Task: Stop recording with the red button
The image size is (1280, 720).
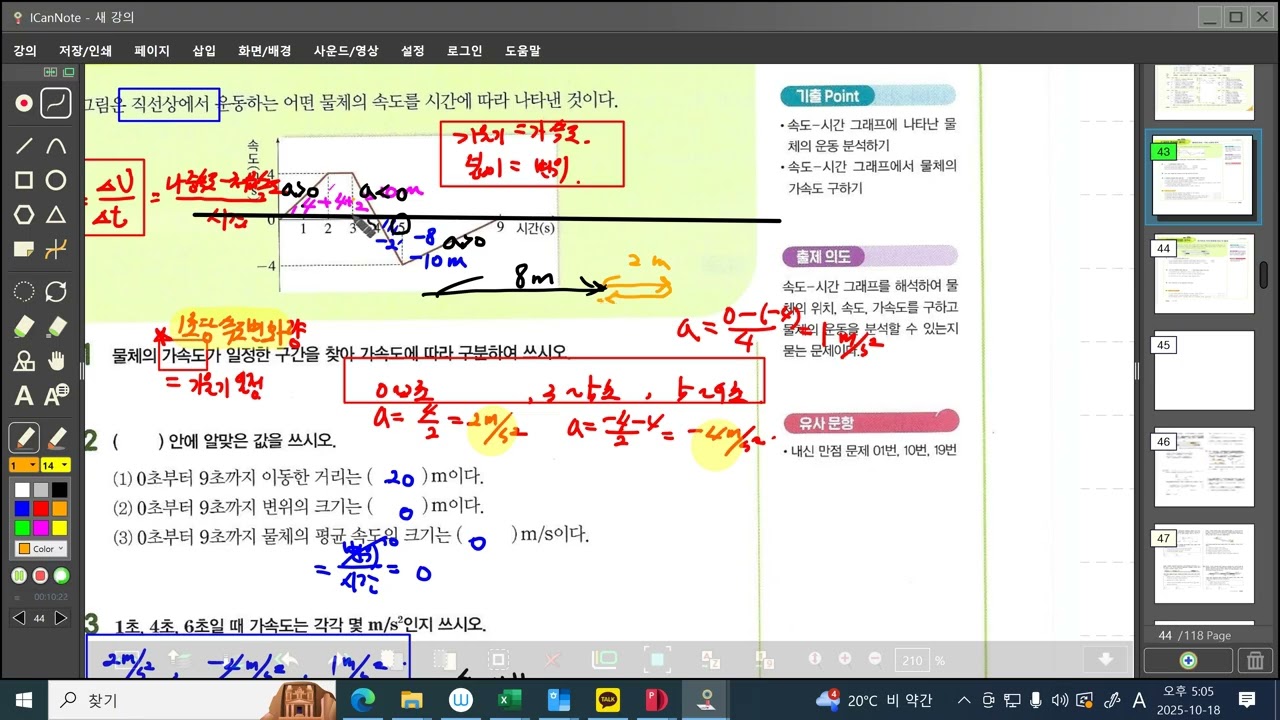Action: [40, 576]
